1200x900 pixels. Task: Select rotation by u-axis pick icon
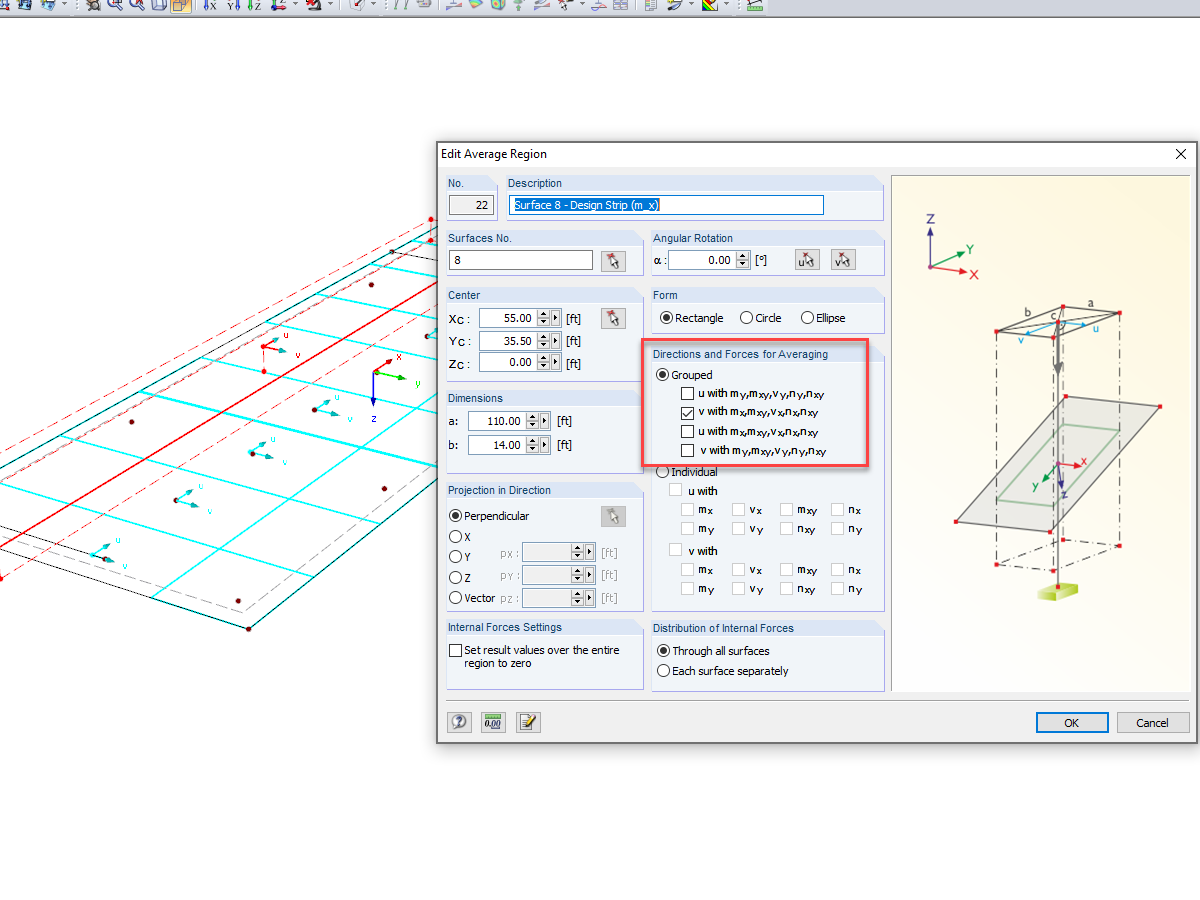tap(807, 260)
